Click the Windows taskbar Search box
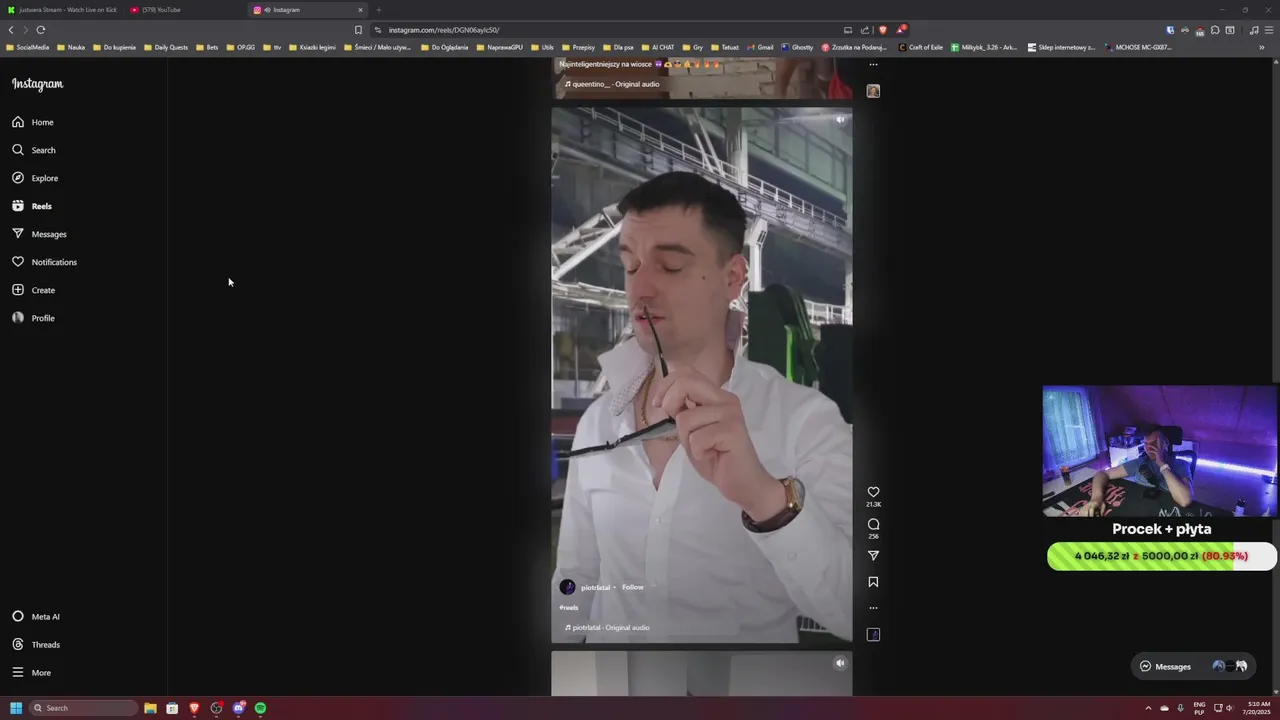 click(84, 708)
